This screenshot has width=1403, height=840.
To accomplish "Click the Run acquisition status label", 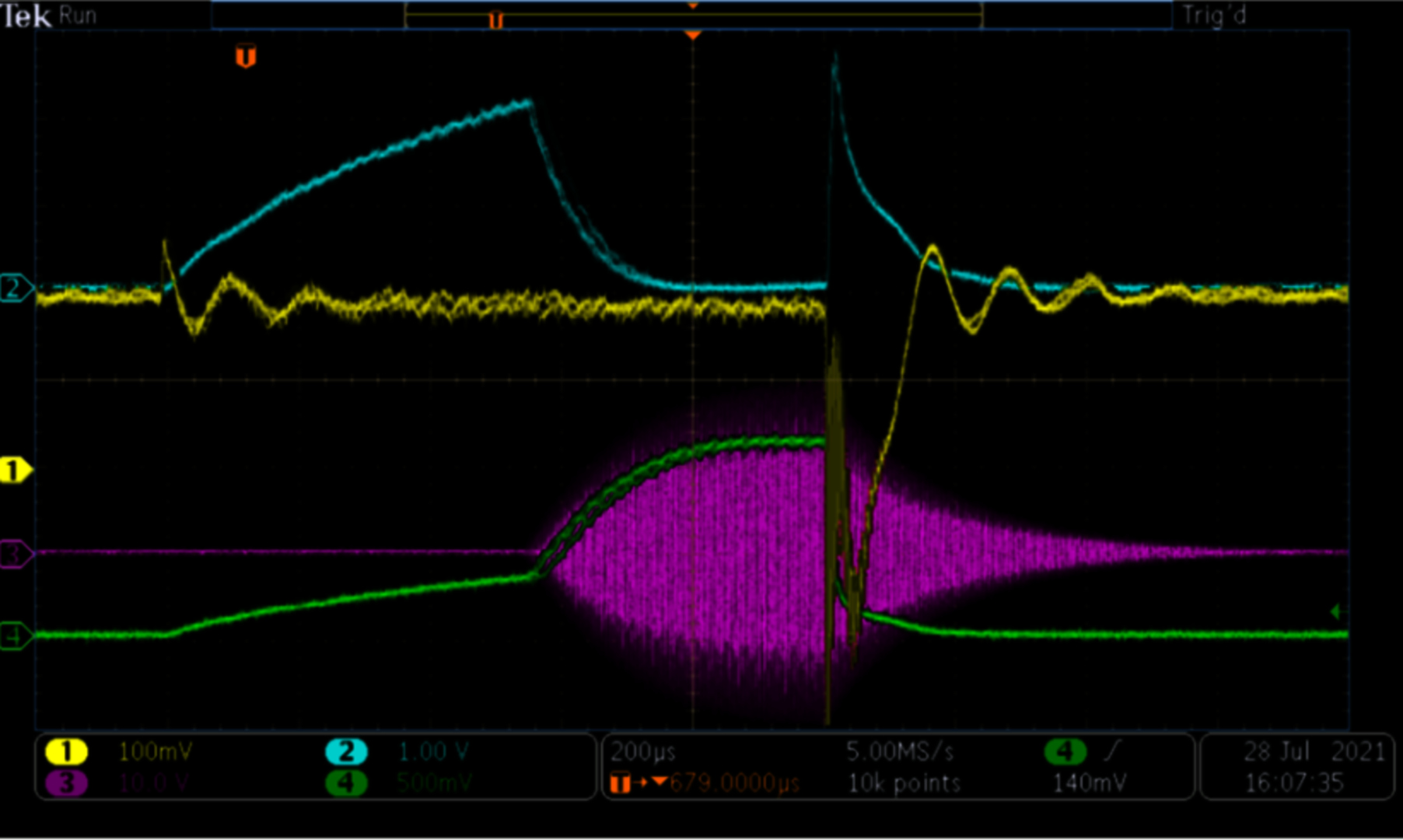I will click(x=77, y=16).
